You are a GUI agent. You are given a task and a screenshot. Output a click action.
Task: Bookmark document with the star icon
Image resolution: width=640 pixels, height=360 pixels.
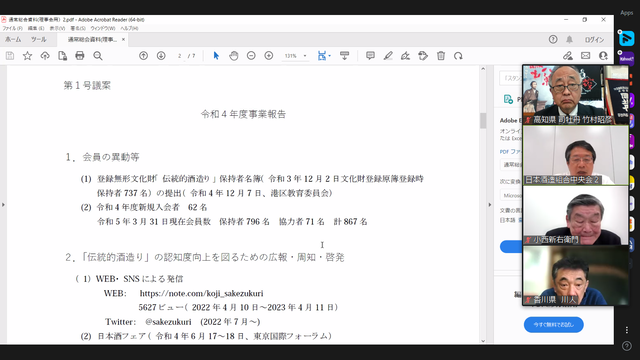pos(27,56)
